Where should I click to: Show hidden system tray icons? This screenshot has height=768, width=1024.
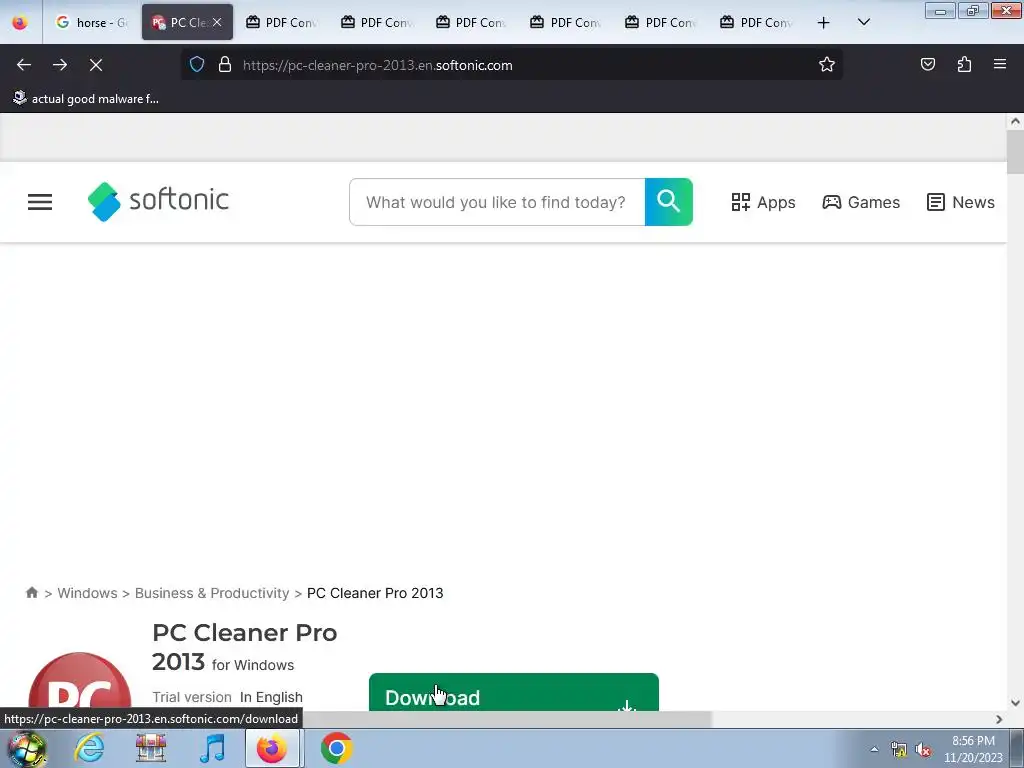tap(874, 749)
